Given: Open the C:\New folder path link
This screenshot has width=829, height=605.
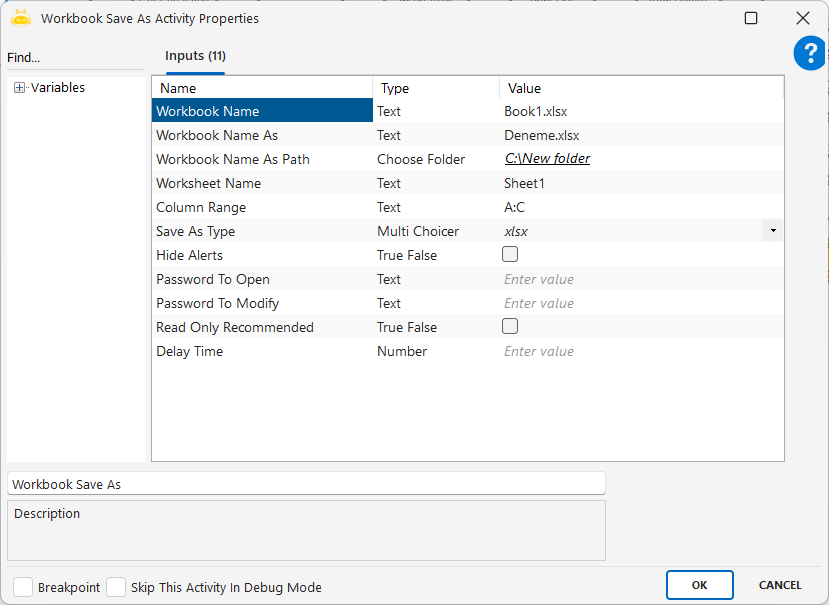Looking at the screenshot, I should point(547,159).
